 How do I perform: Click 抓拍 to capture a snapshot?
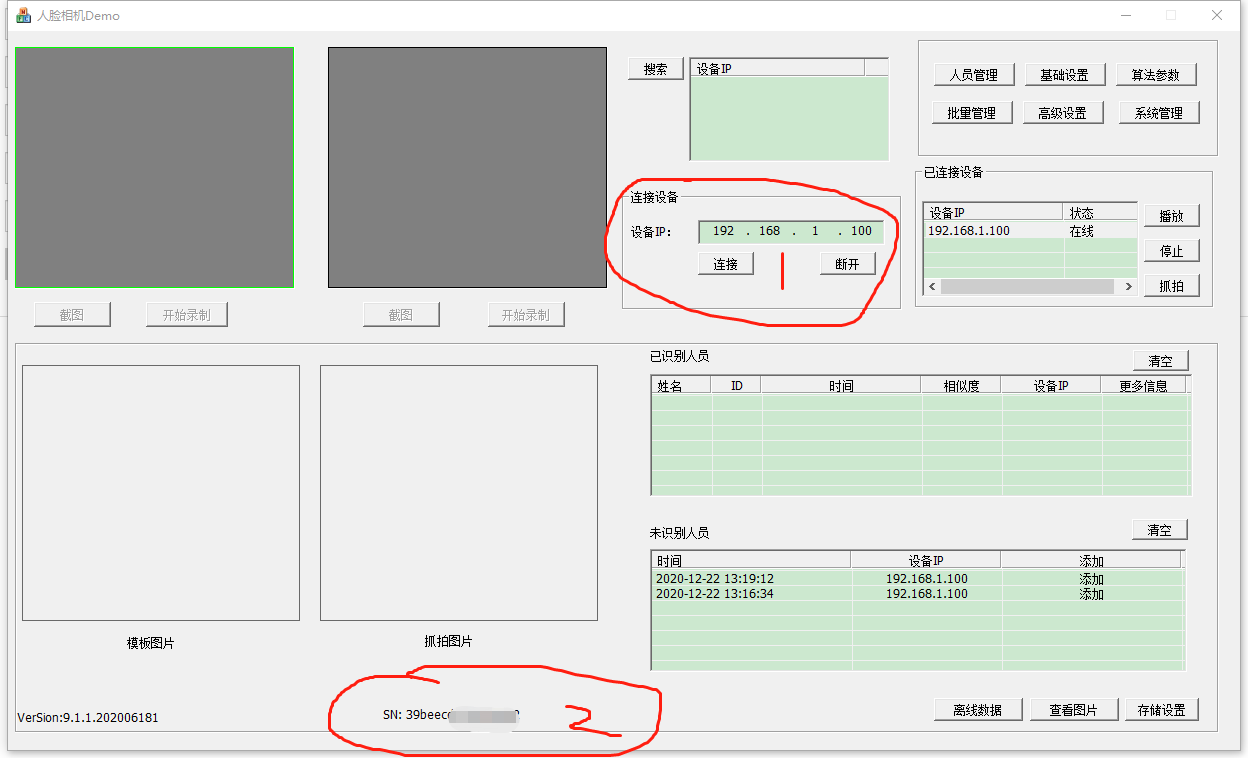click(1171, 286)
